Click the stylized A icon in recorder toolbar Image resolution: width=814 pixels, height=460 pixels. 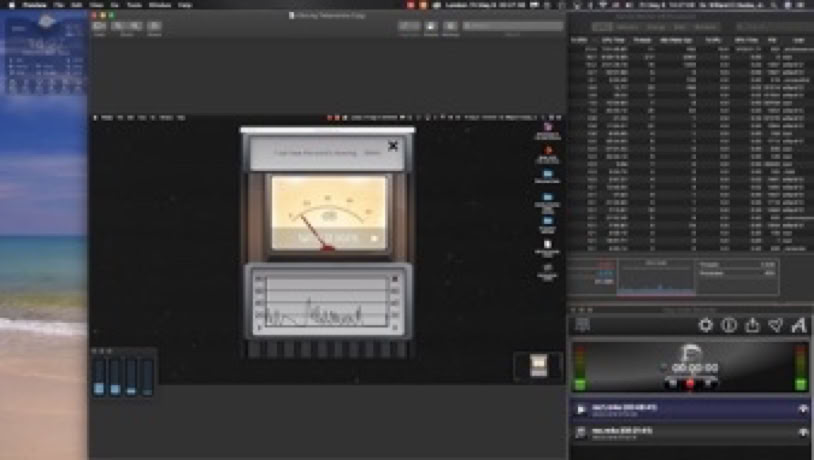798,325
